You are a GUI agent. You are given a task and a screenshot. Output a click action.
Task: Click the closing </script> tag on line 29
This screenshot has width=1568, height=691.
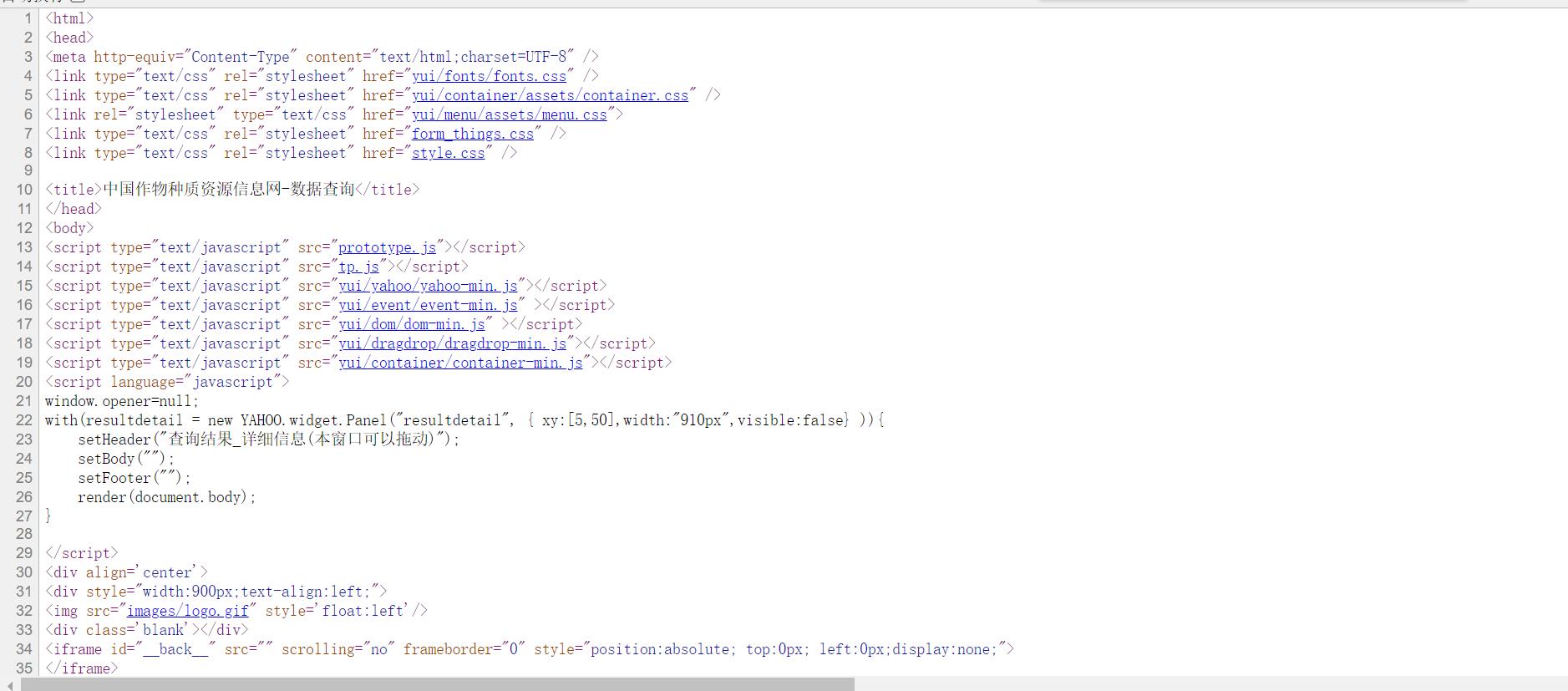pyautogui.click(x=81, y=553)
